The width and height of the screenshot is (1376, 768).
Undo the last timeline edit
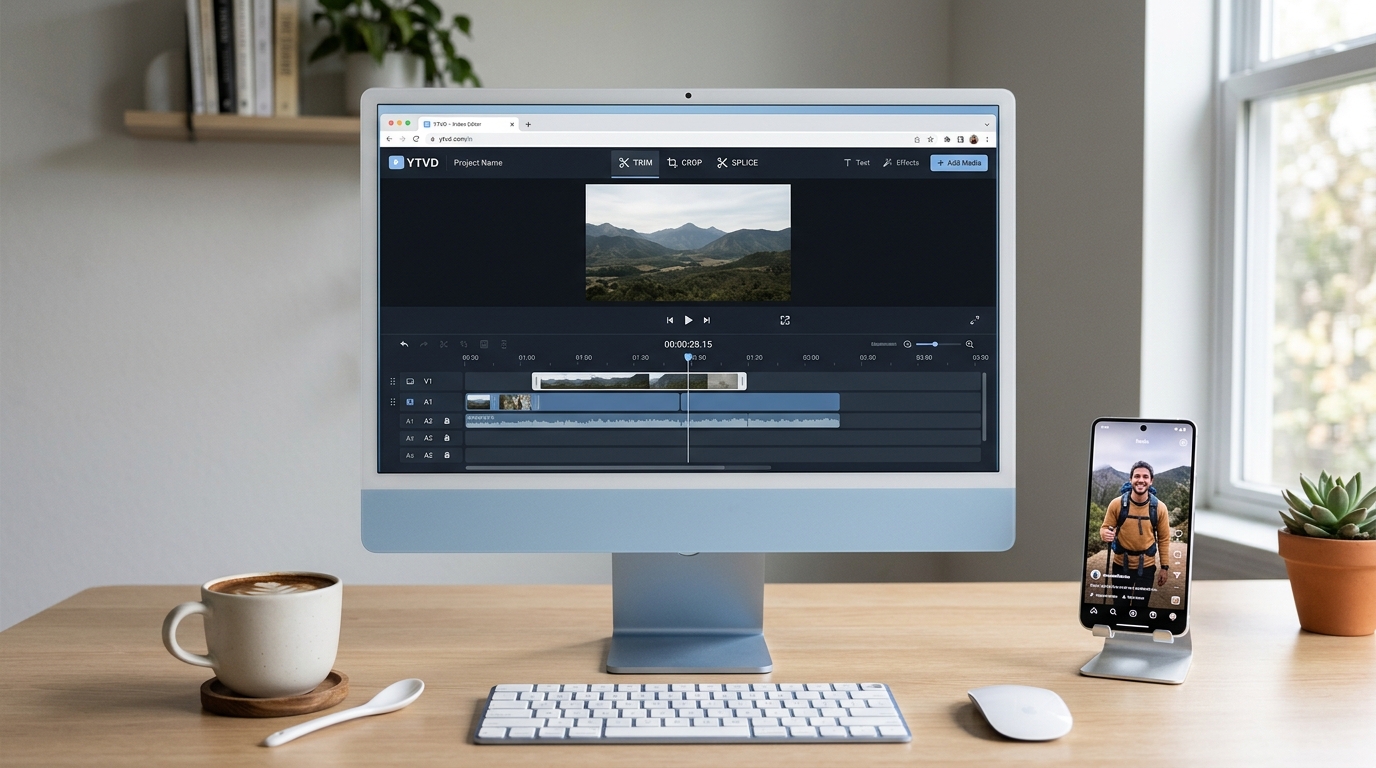click(404, 344)
